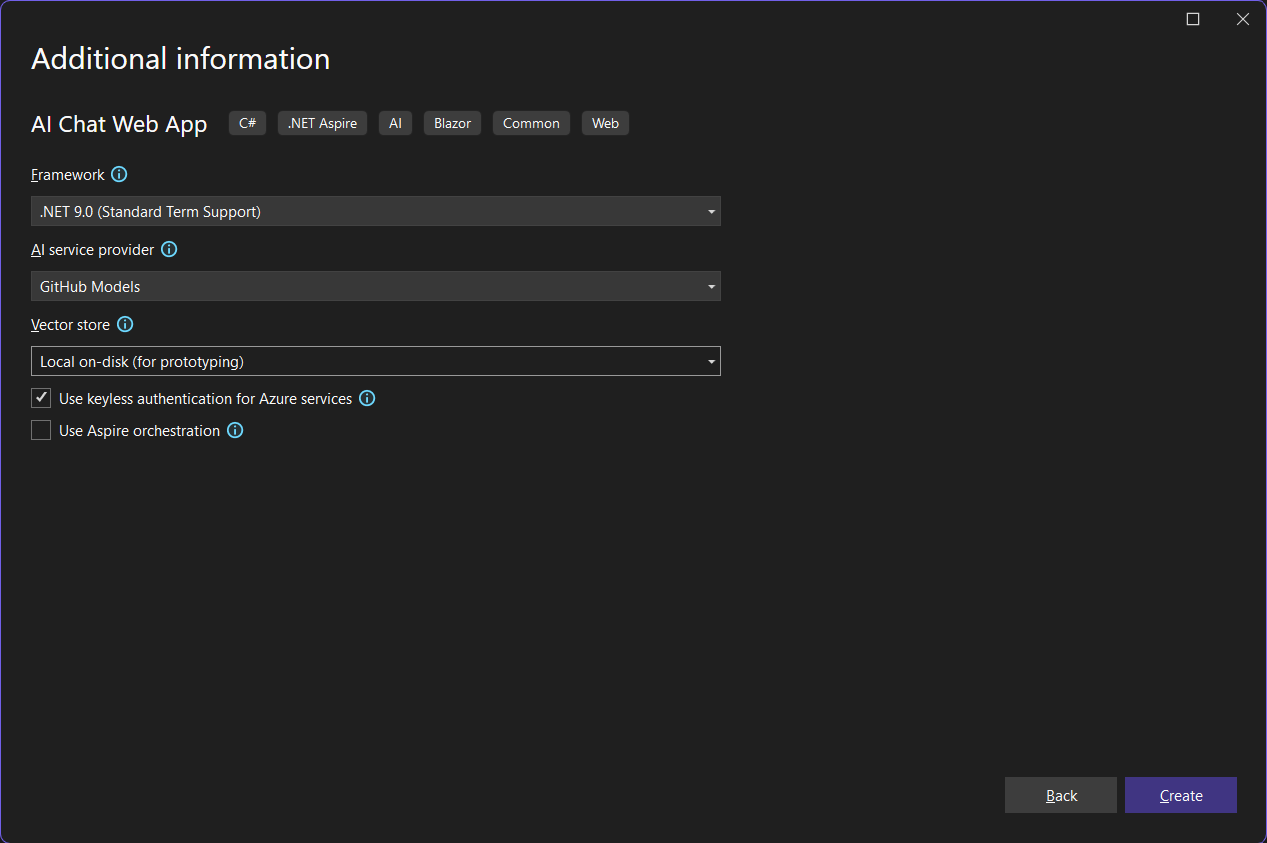Click the Create button
1267x843 pixels.
click(1181, 795)
